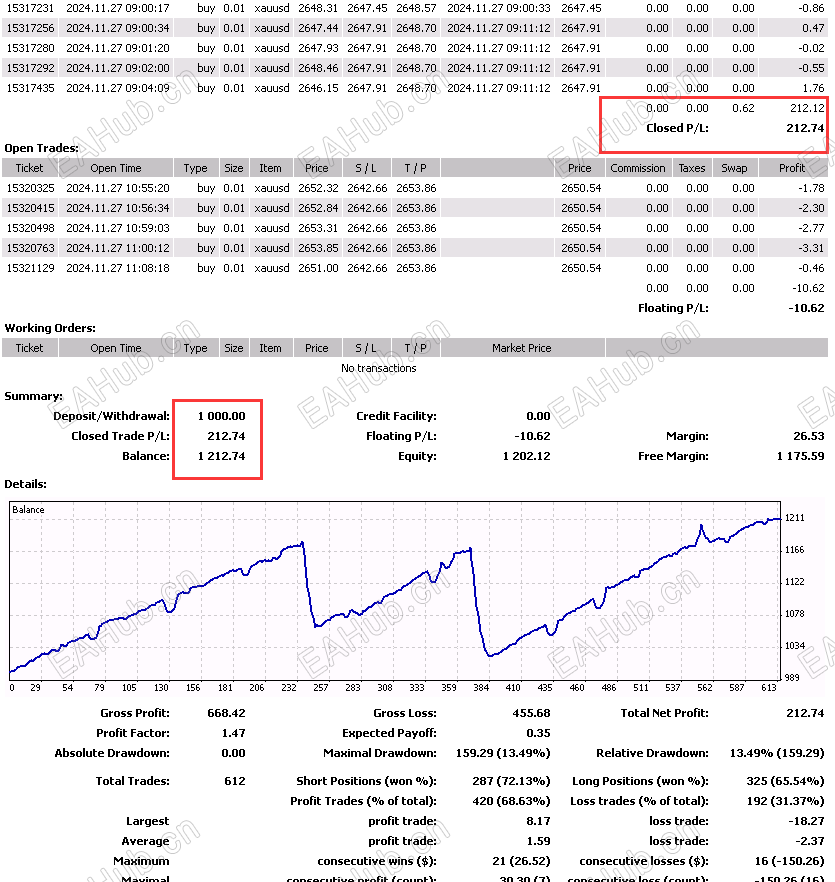Image resolution: width=835 pixels, height=882 pixels.
Task: Click ticket 15317280
Action: 30,48
